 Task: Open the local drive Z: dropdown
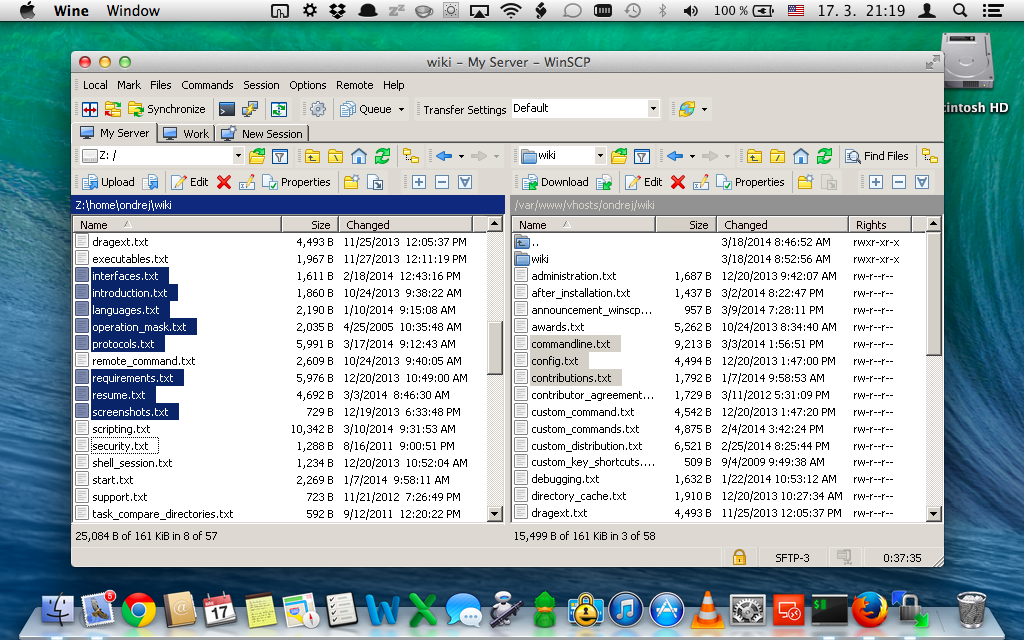(x=238, y=156)
